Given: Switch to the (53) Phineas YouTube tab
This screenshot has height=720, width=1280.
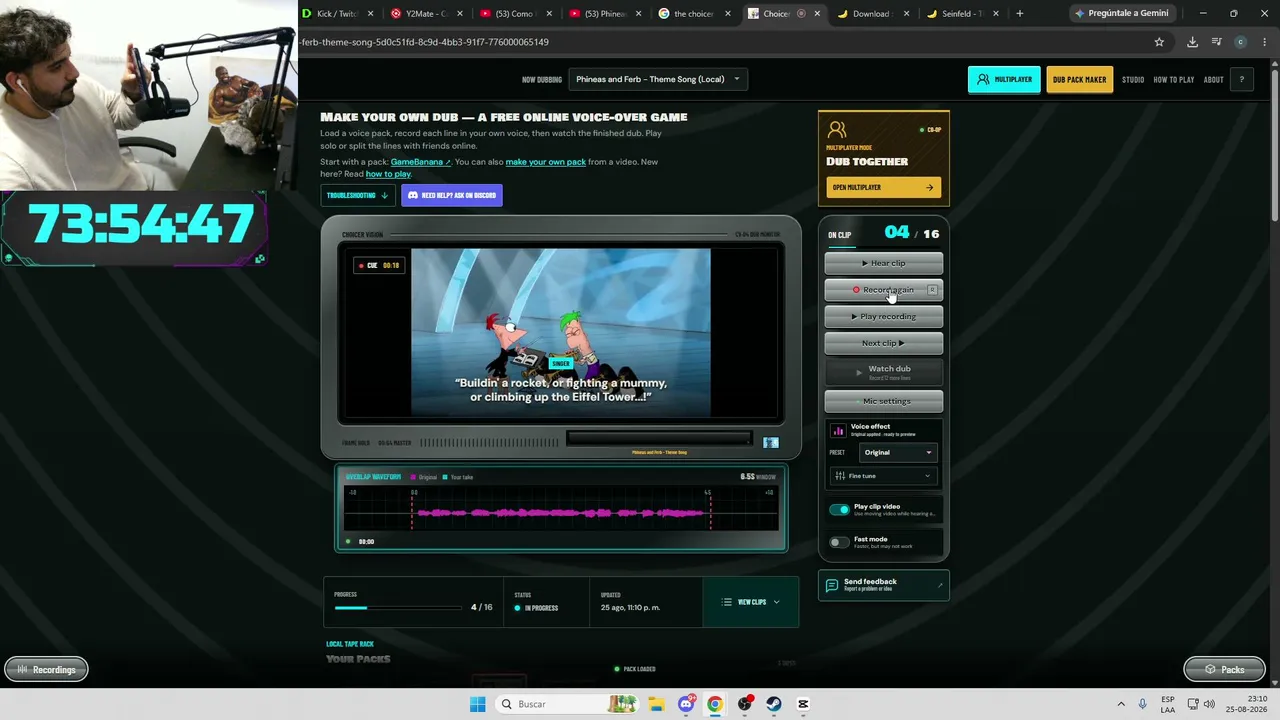Looking at the screenshot, I should click(605, 14).
